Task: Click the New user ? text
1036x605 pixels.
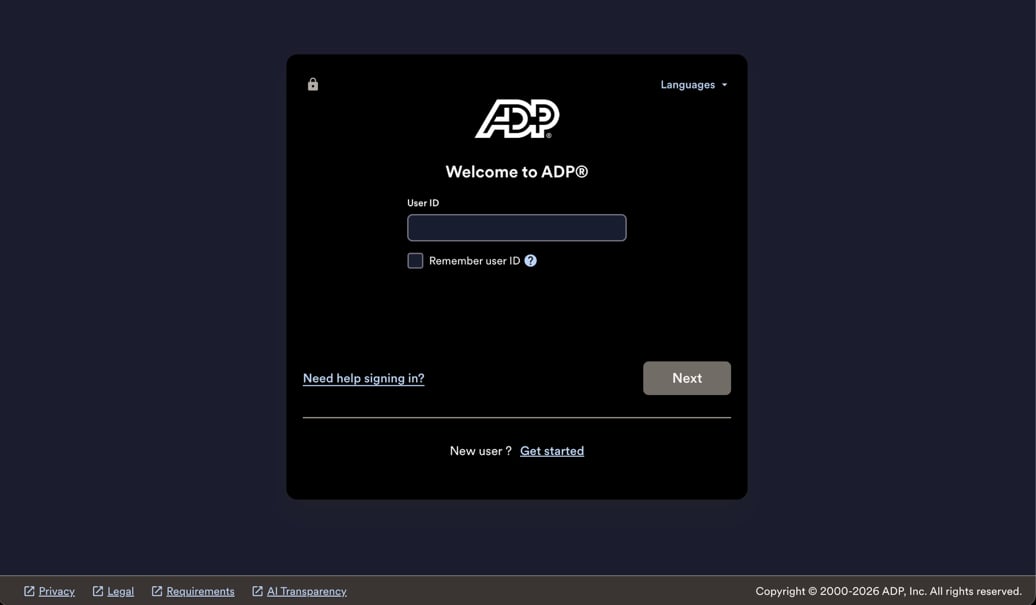Action: click(x=480, y=451)
